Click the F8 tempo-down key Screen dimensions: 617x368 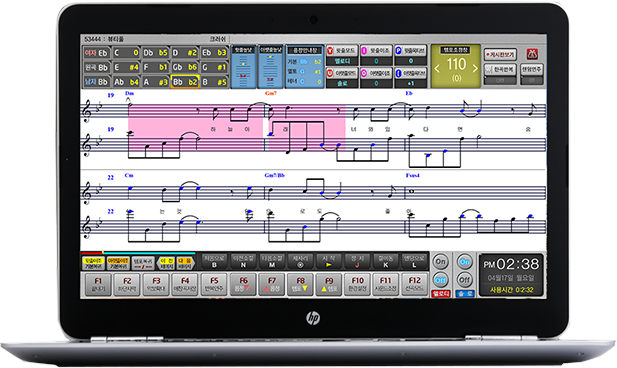pyautogui.click(x=300, y=285)
